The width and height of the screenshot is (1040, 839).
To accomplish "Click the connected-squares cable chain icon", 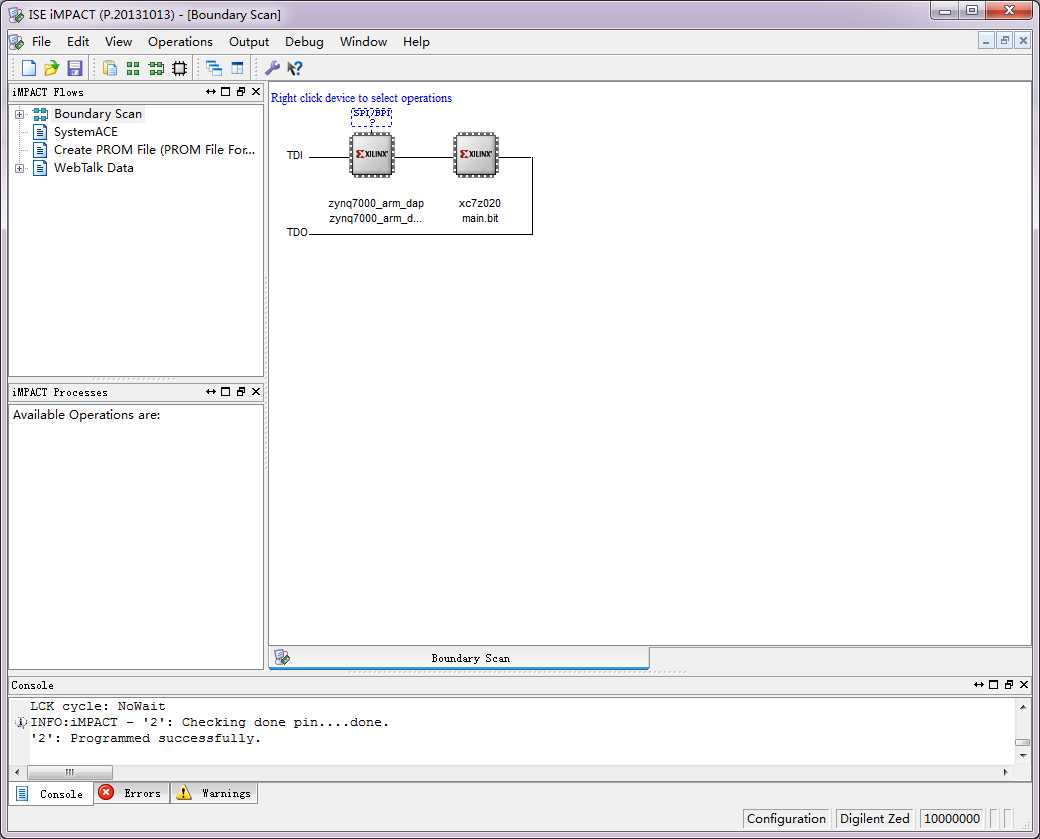I will click(157, 68).
